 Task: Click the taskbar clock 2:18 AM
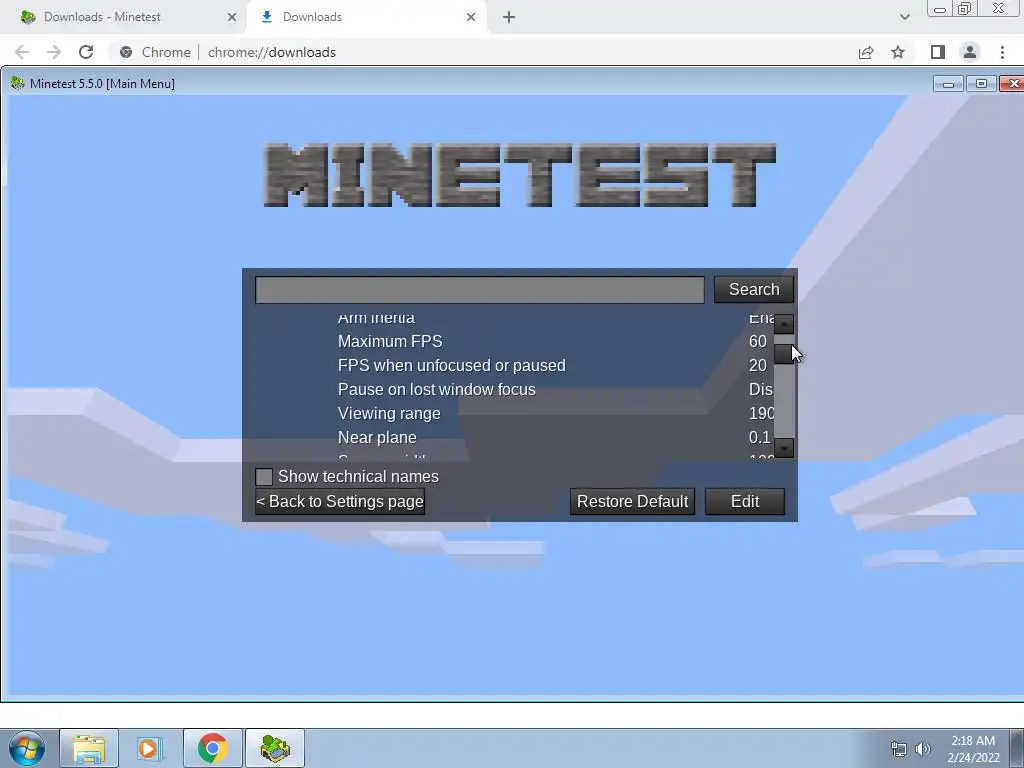point(973,741)
